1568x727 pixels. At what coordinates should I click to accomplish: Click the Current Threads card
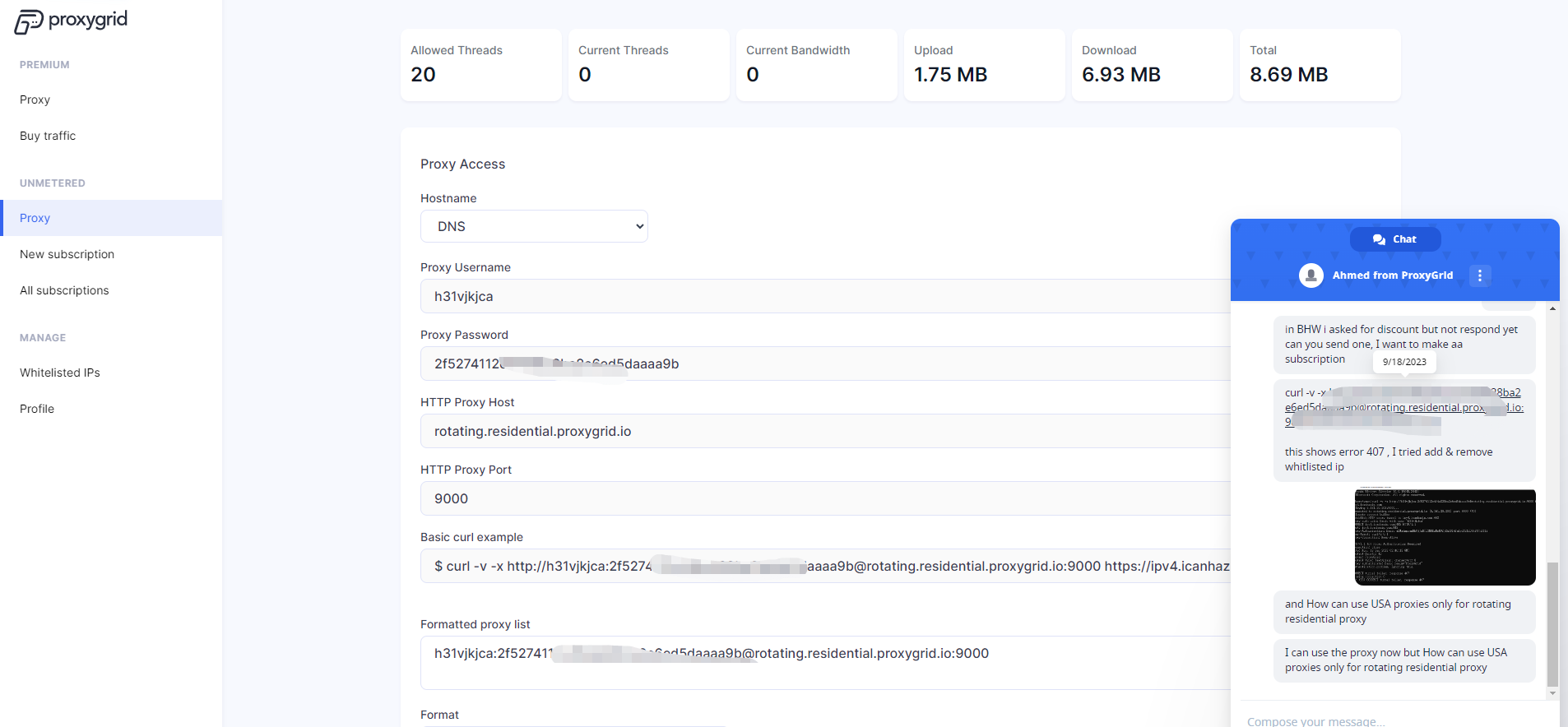pos(648,65)
